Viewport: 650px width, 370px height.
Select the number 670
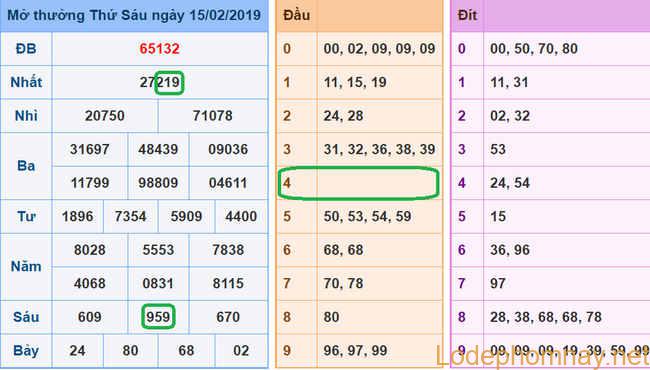228,317
